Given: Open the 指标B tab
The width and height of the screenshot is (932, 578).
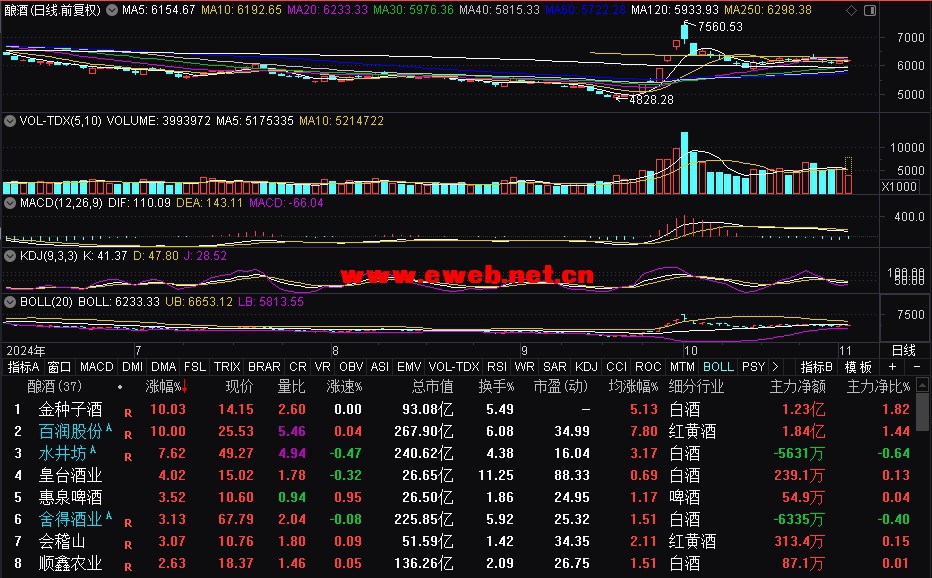Looking at the screenshot, I should [816, 367].
